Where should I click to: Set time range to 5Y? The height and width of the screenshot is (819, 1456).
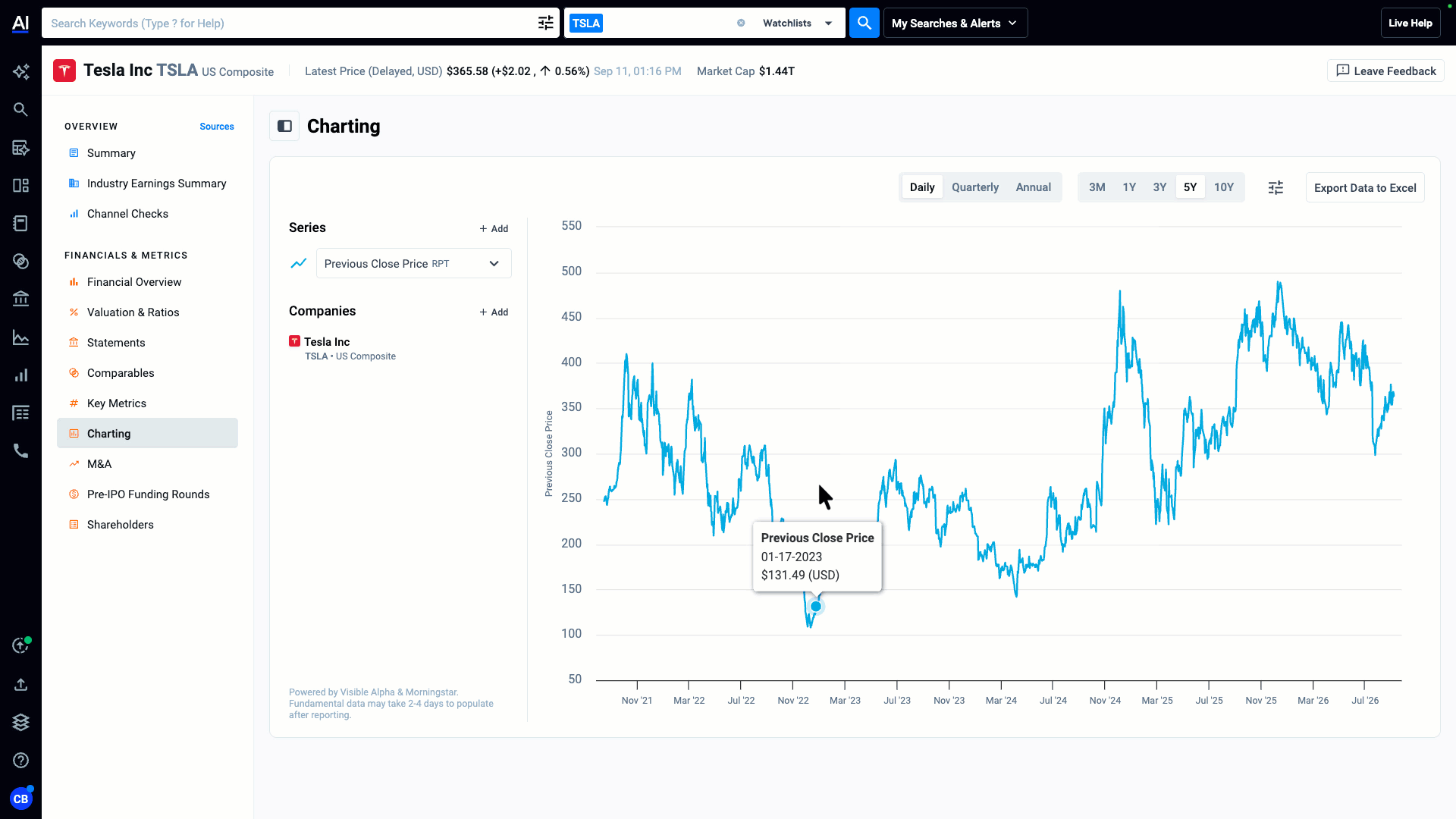pyautogui.click(x=1190, y=187)
